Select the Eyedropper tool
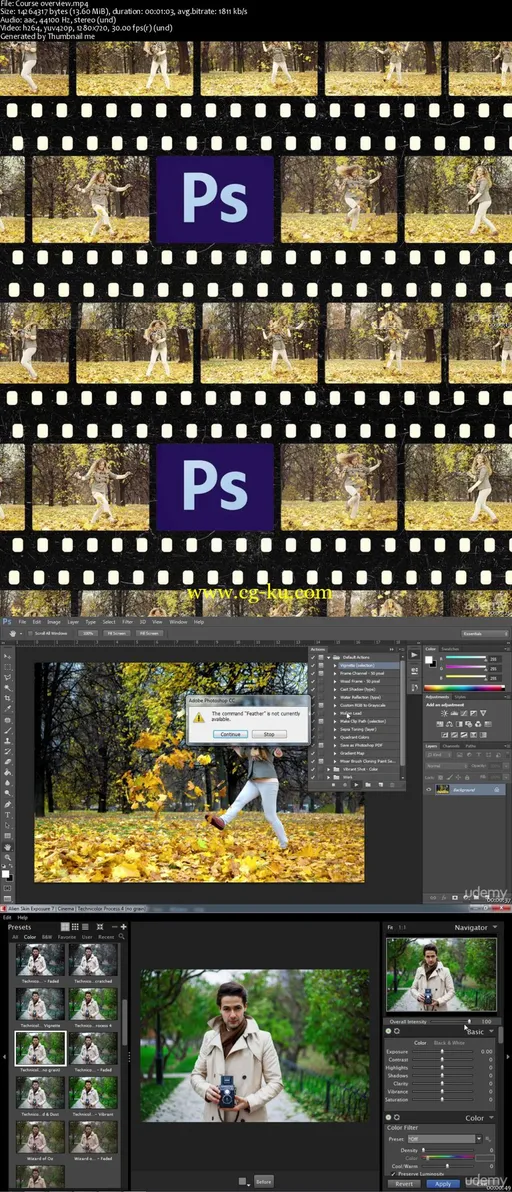The height and width of the screenshot is (1192, 512). coord(8,709)
